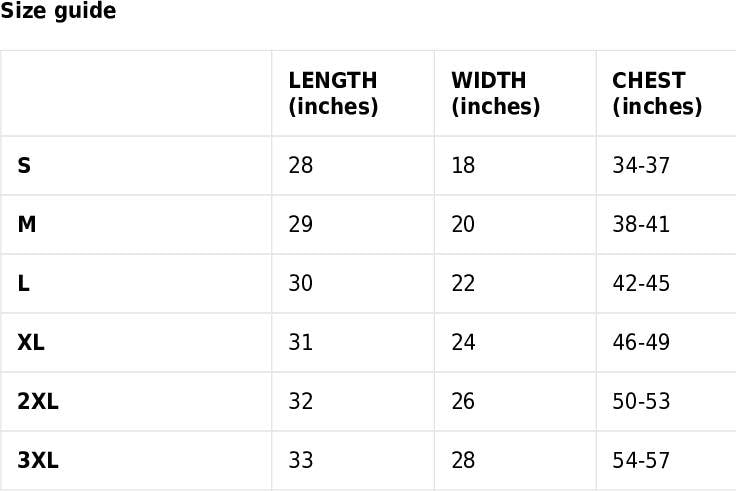
Task: Click chest range 42-45
Action: click(641, 283)
